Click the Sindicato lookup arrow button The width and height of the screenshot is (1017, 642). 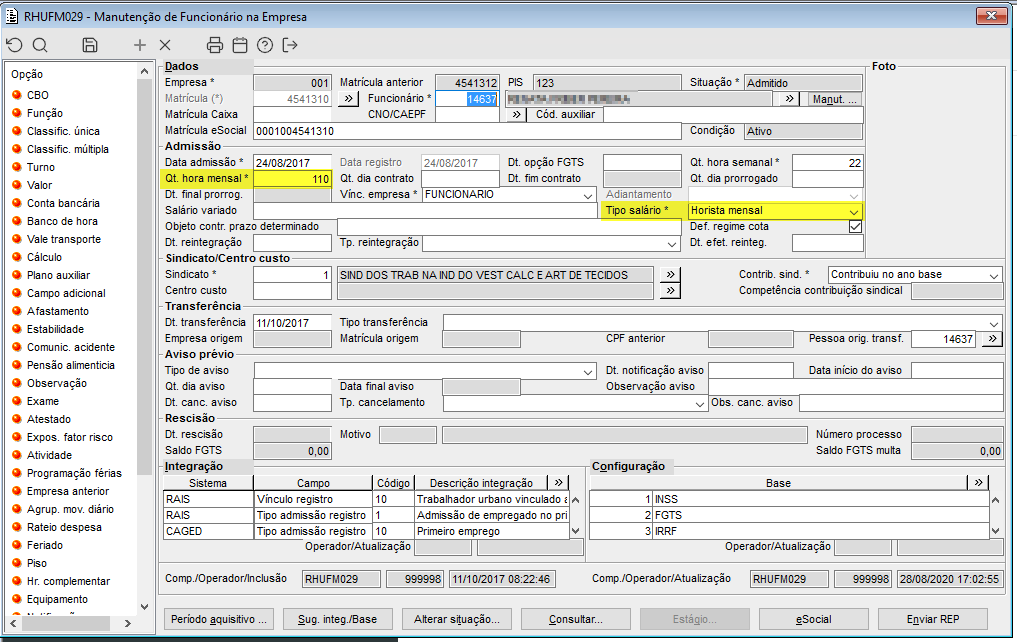click(x=670, y=275)
